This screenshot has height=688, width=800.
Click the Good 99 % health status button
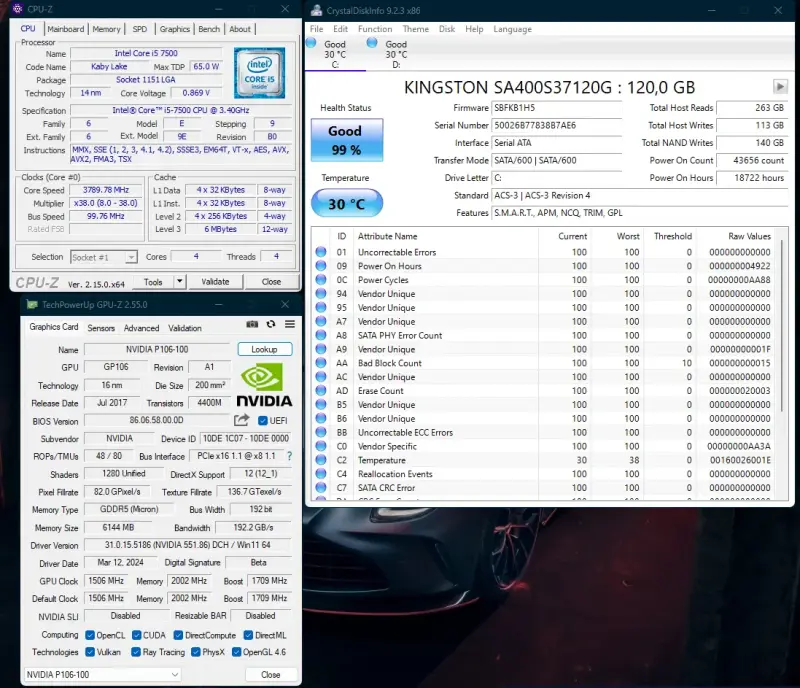coord(346,140)
